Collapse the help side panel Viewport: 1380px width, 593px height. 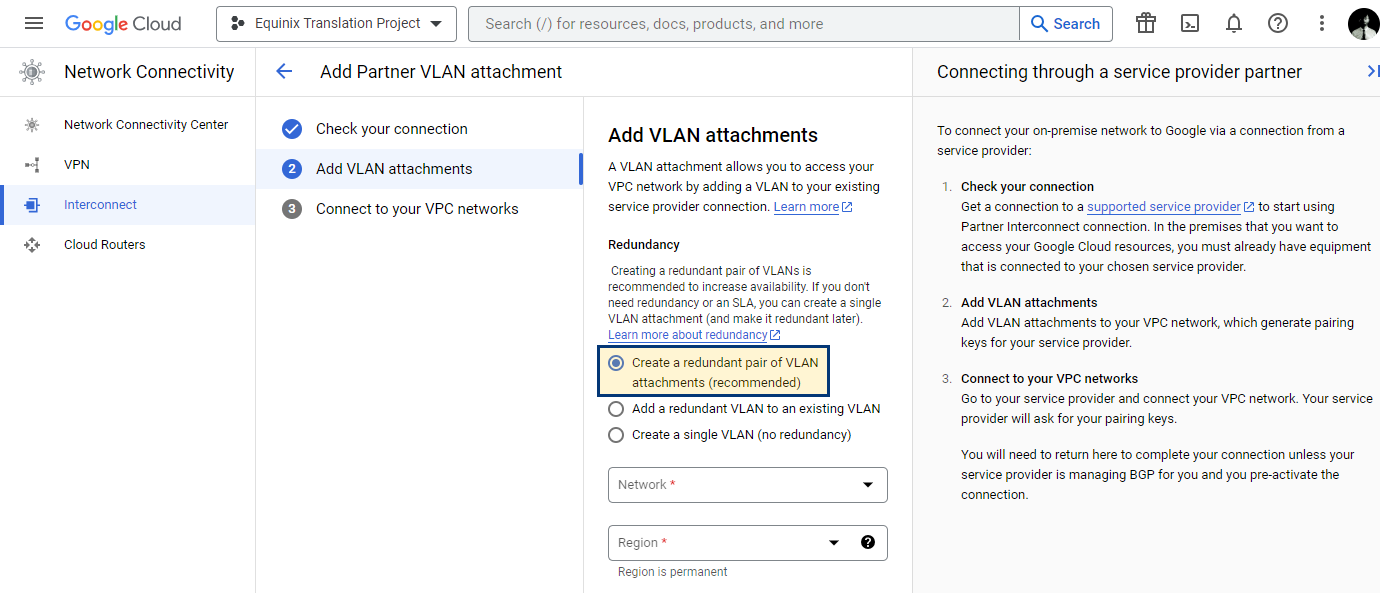[x=1372, y=71]
